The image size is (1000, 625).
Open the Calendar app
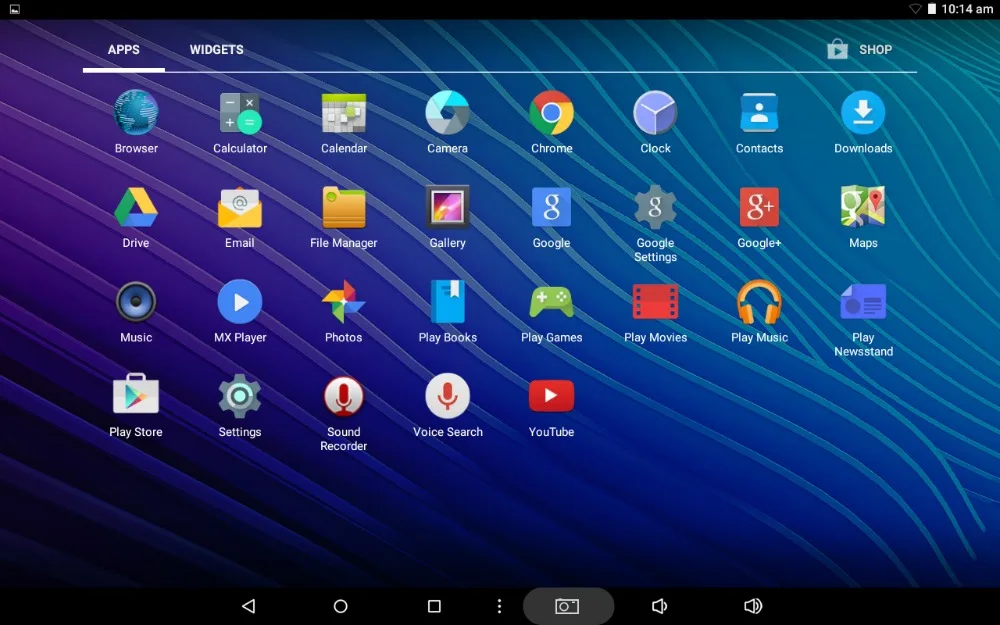[x=344, y=113]
